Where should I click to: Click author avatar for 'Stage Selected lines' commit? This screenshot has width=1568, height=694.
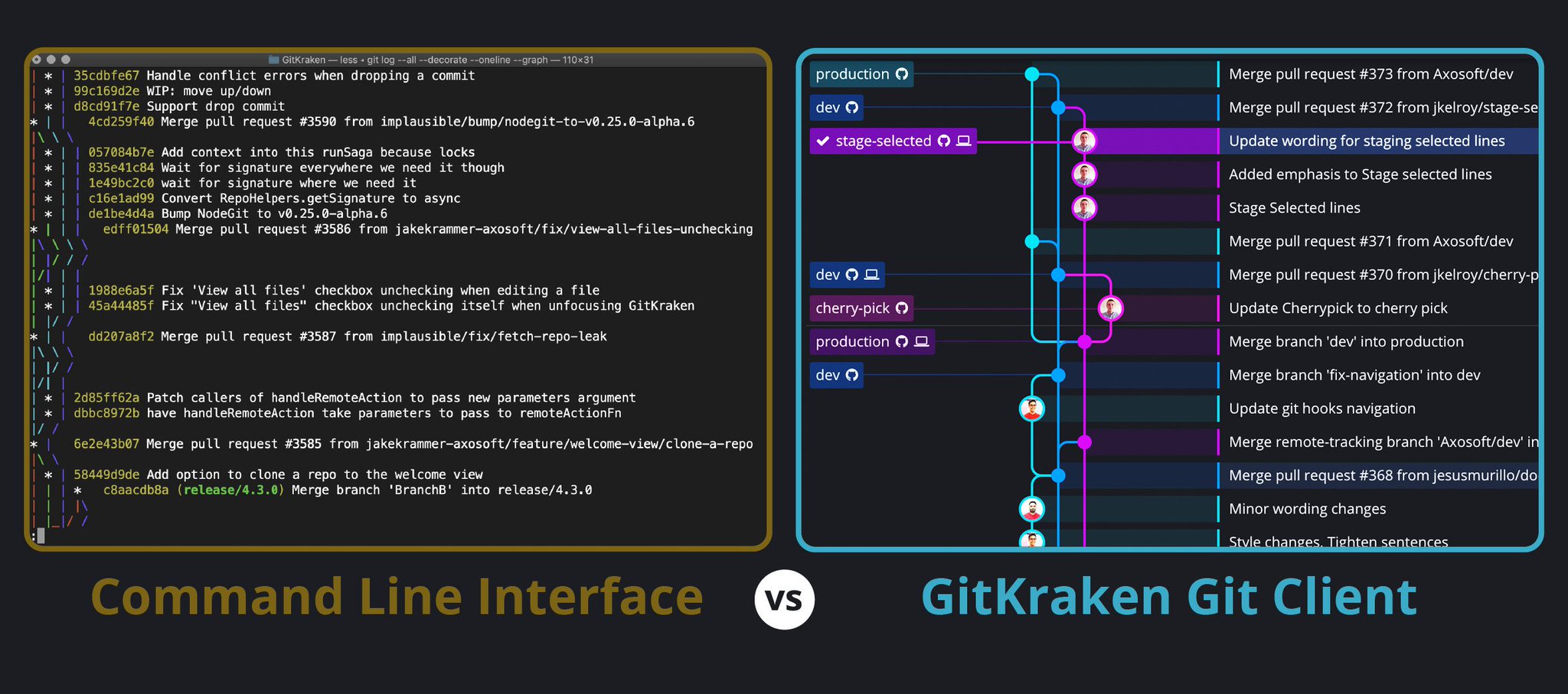pyautogui.click(x=1084, y=208)
